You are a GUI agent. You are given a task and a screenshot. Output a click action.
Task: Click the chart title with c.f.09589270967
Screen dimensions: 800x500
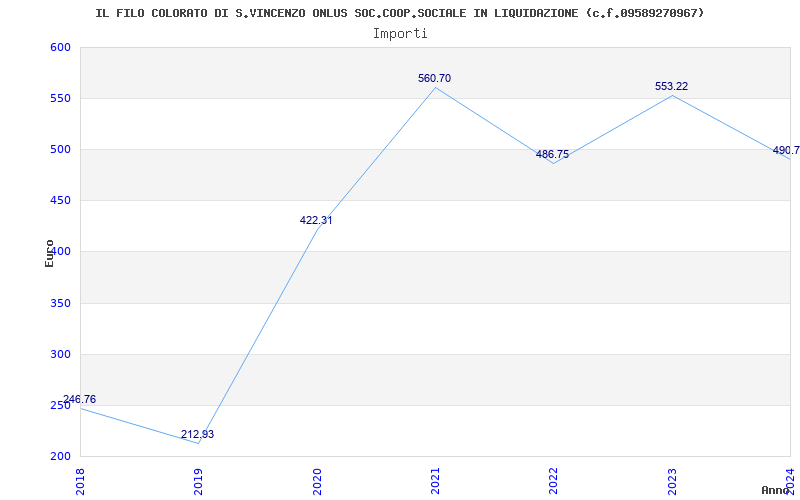[x=399, y=13]
